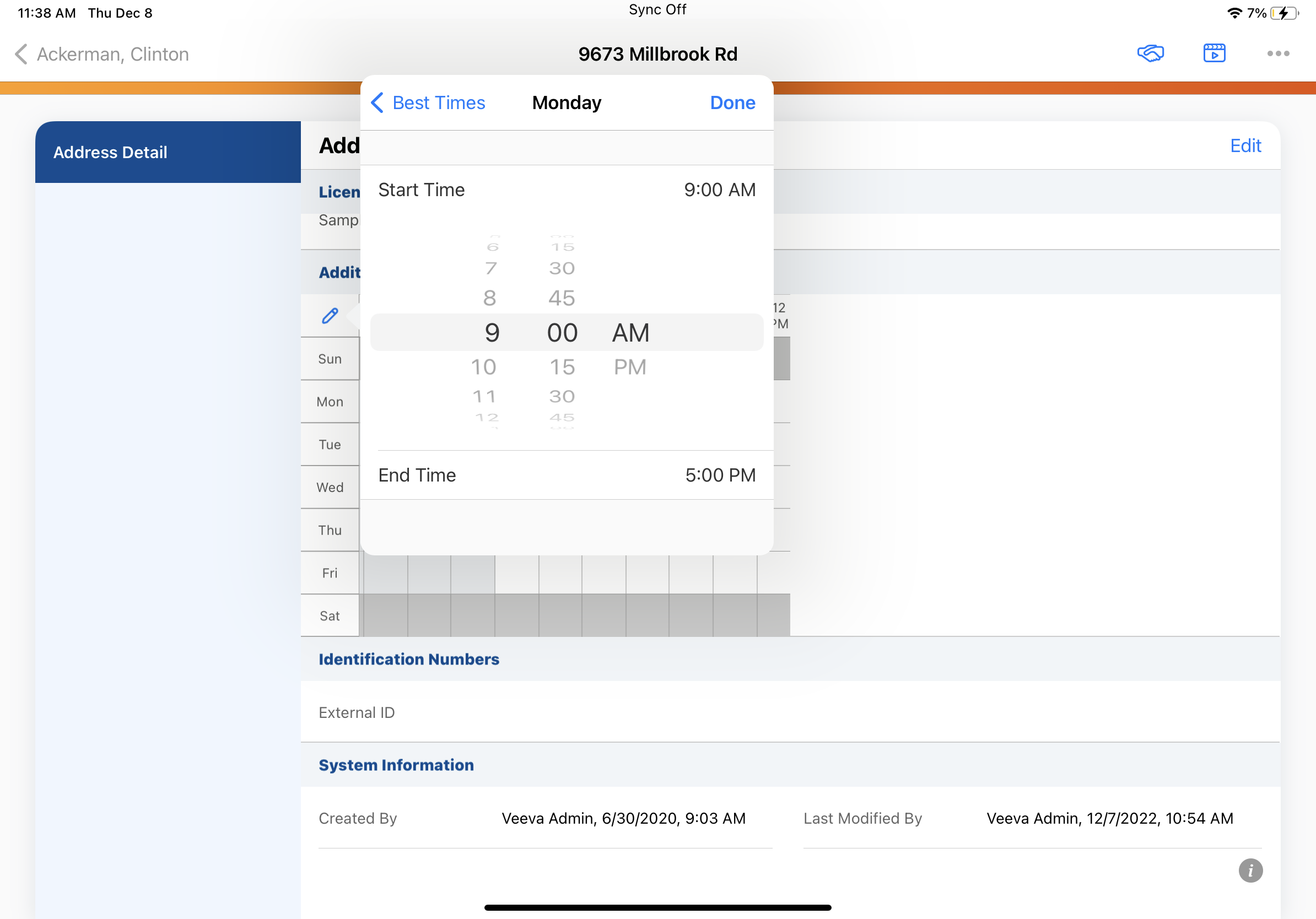Tap the back arrow next to Ackerman, Clinton

point(21,54)
